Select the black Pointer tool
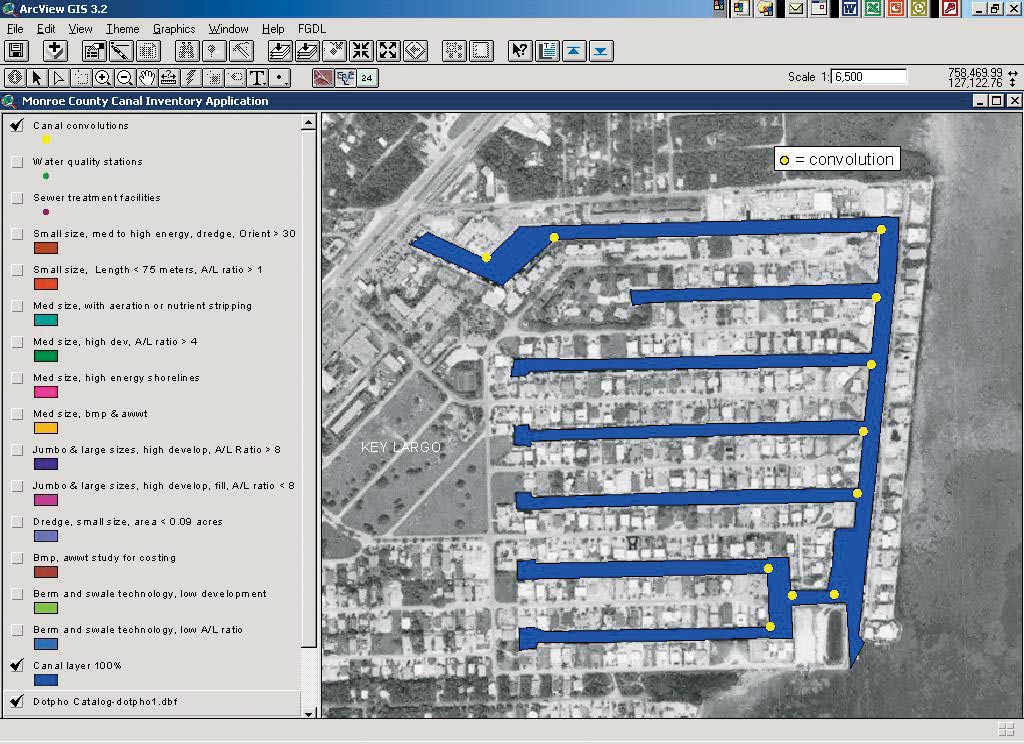Screen dimensions: 1024x744 (x=37, y=78)
